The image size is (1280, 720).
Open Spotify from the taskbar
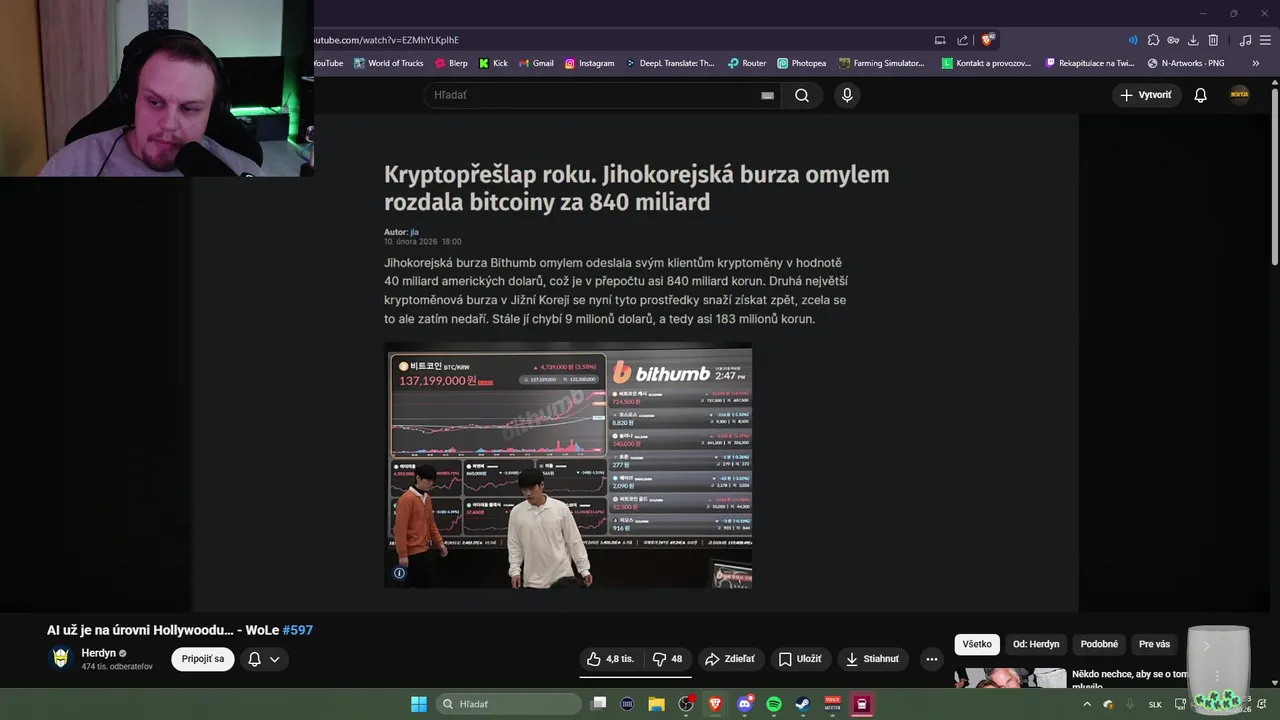pyautogui.click(x=774, y=704)
